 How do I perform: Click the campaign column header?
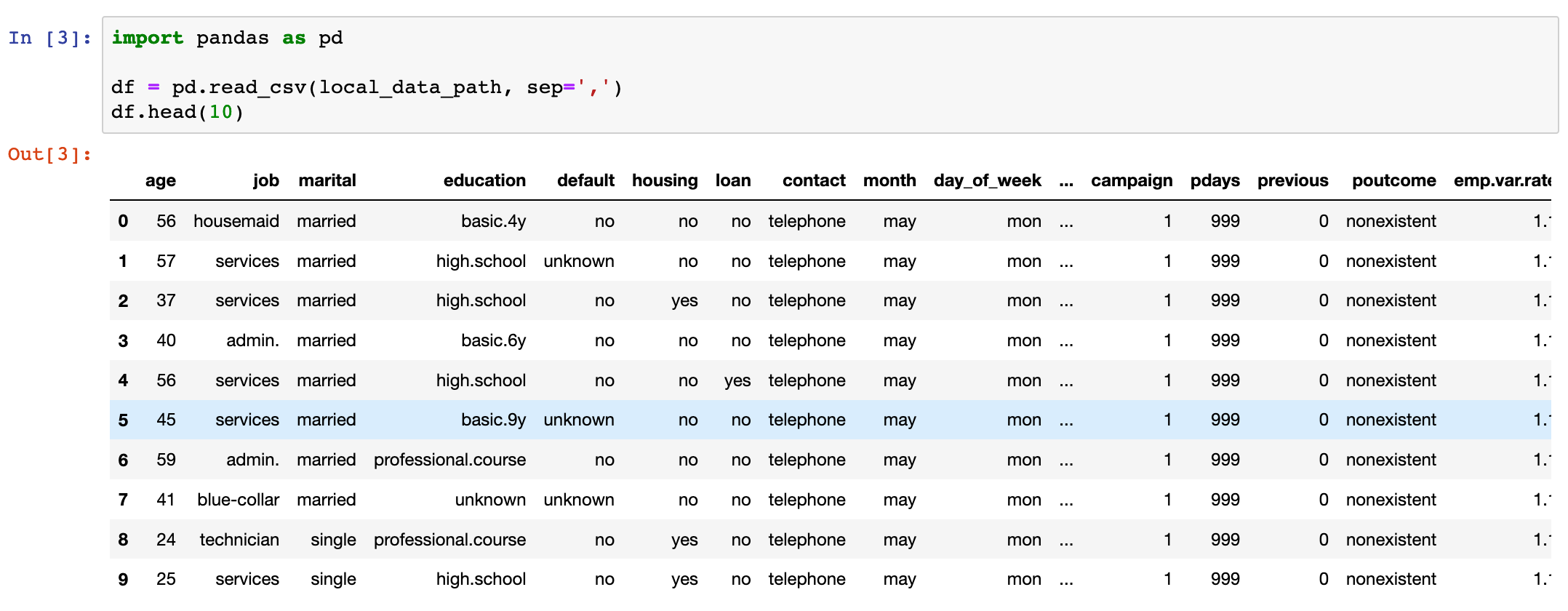tap(1132, 180)
